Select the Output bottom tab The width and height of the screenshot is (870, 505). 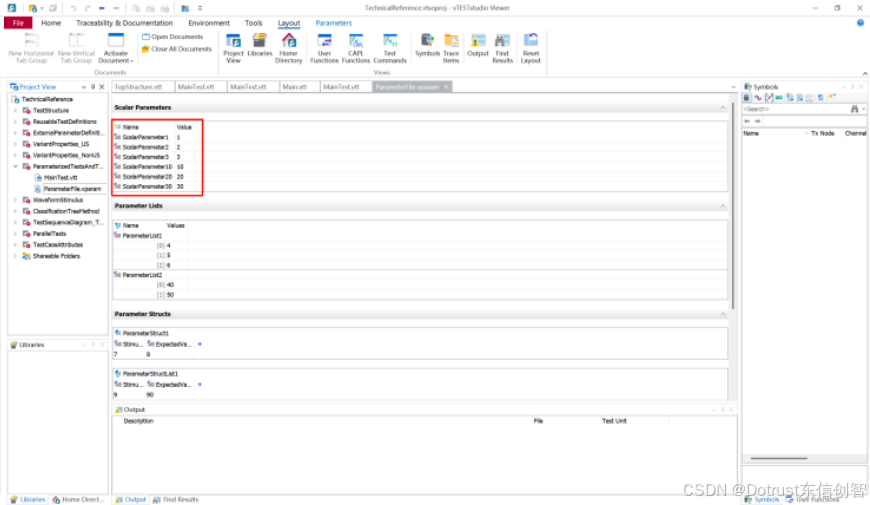(x=131, y=499)
